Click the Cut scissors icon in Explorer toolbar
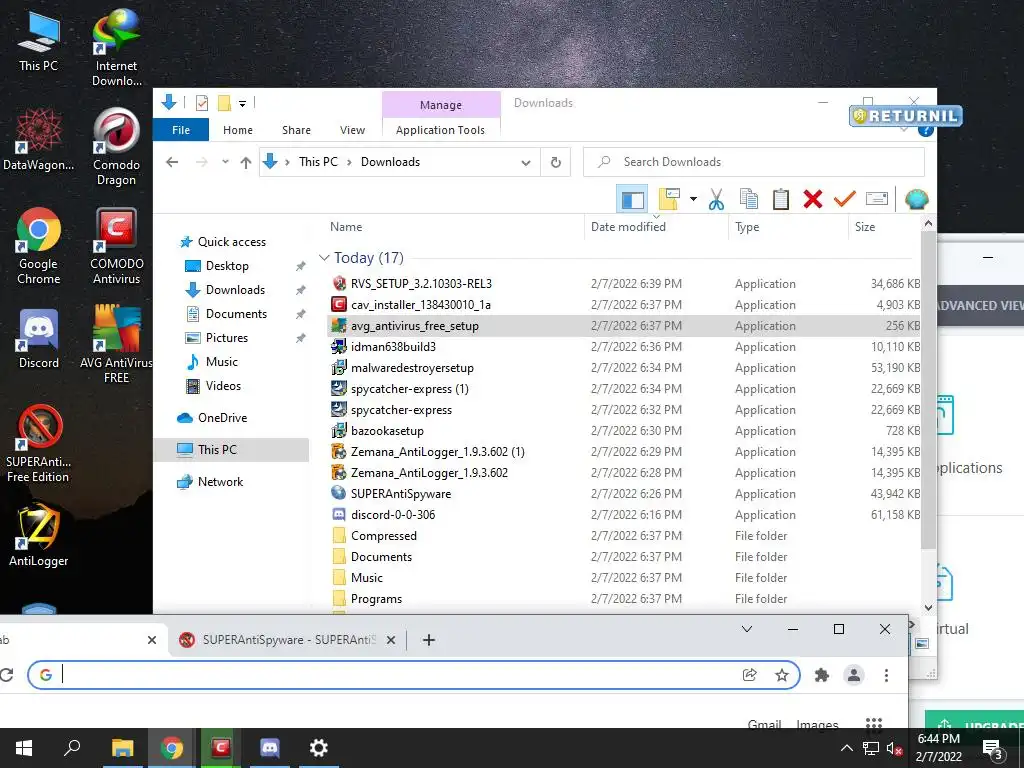 716,199
